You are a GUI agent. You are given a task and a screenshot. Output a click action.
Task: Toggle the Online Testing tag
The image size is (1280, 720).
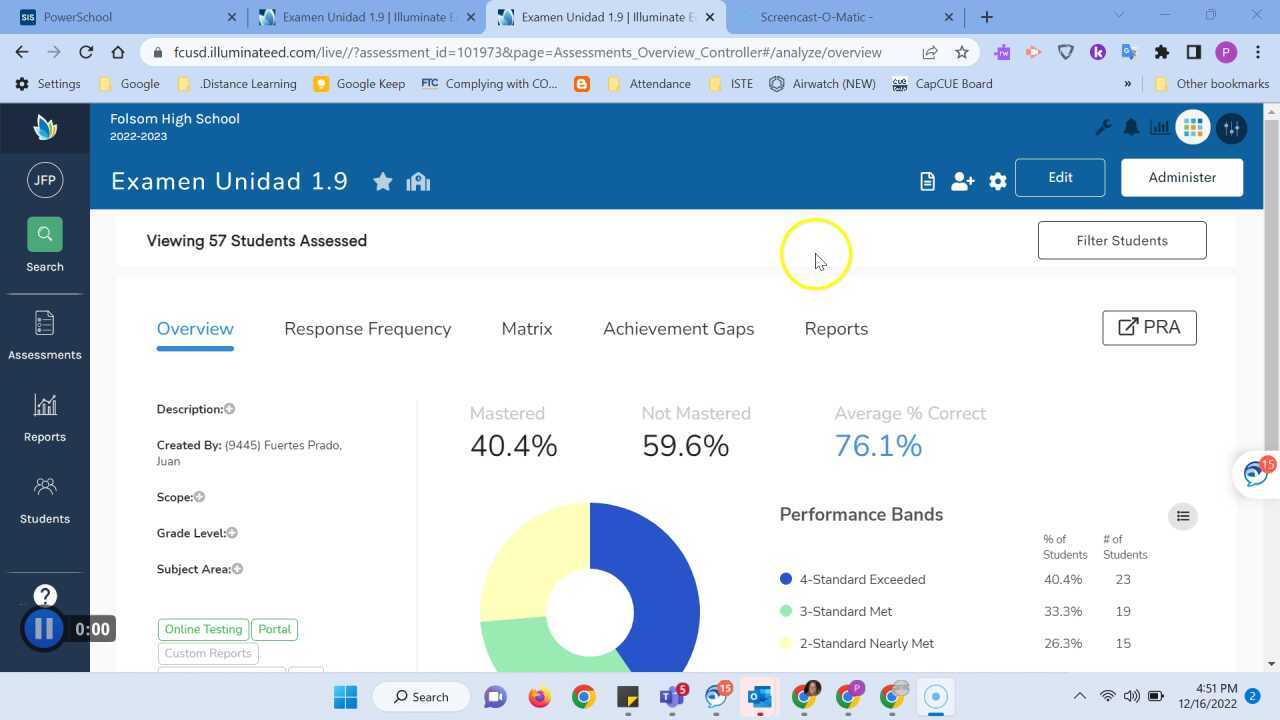click(203, 630)
